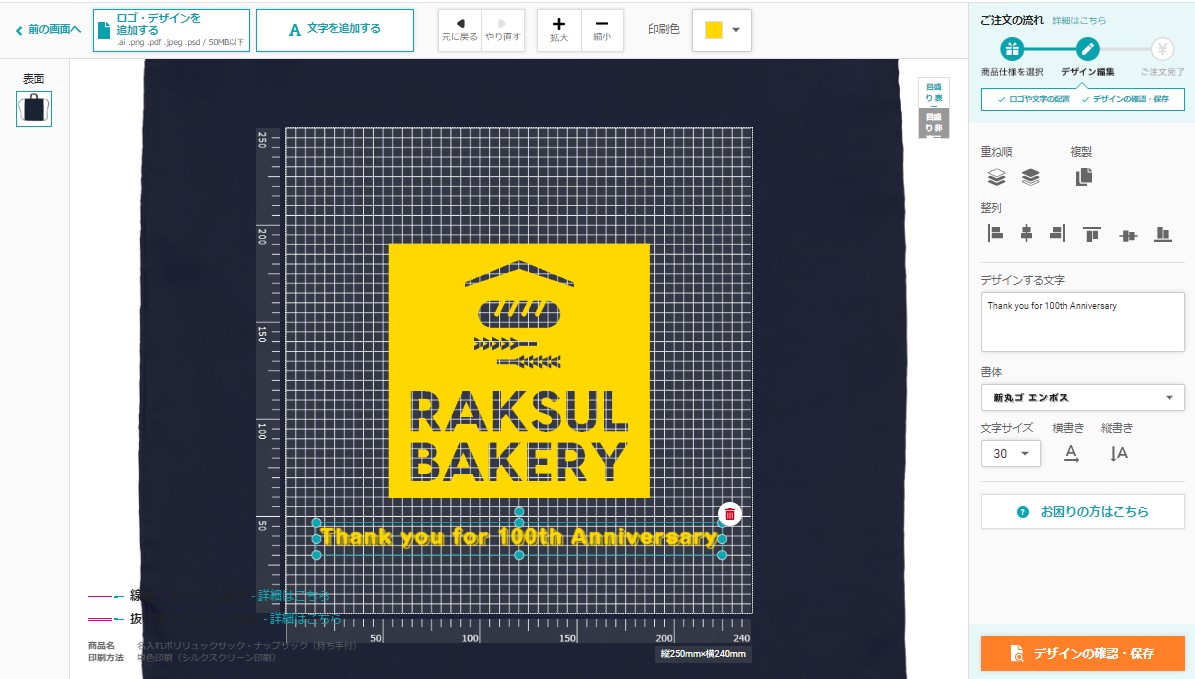This screenshot has height=679, width=1195.
Task: Click top-center resize handle of text box
Action: [519, 522]
